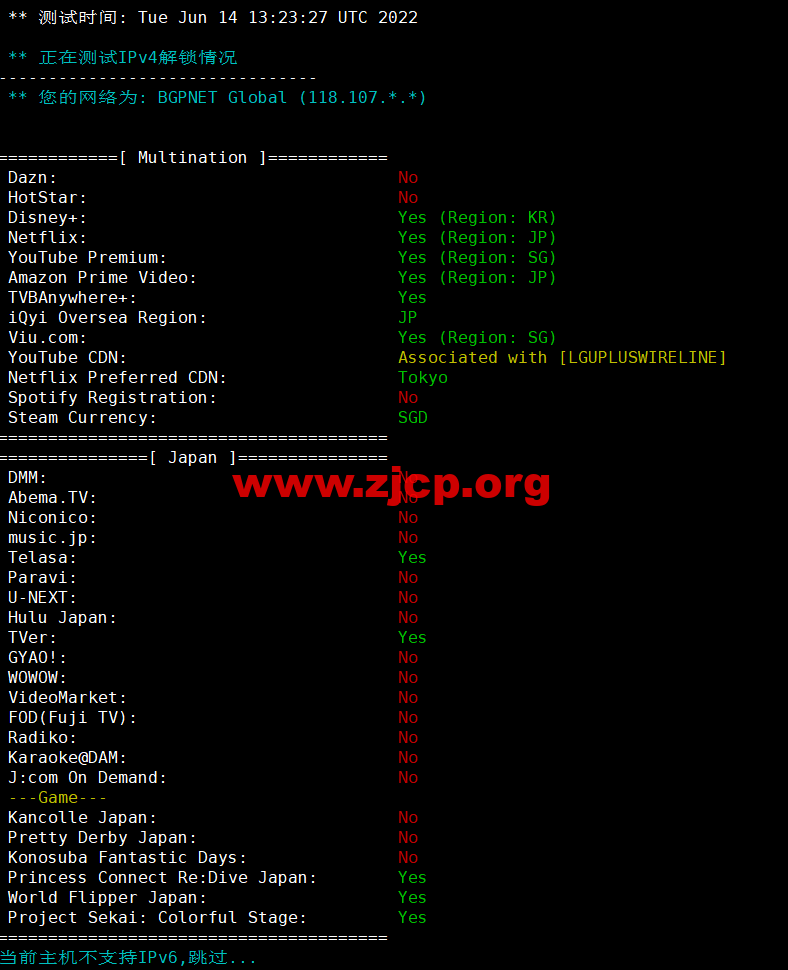Click the test time timestamp line
The height and width of the screenshot is (970, 788).
click(213, 17)
